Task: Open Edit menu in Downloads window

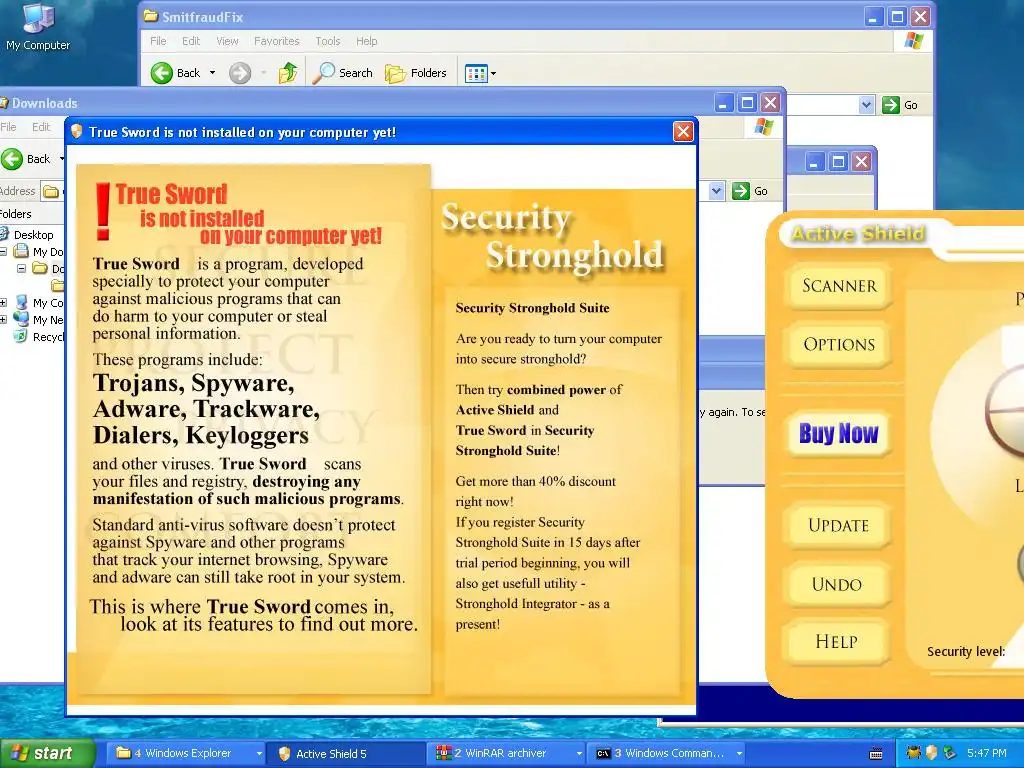Action: (41, 127)
